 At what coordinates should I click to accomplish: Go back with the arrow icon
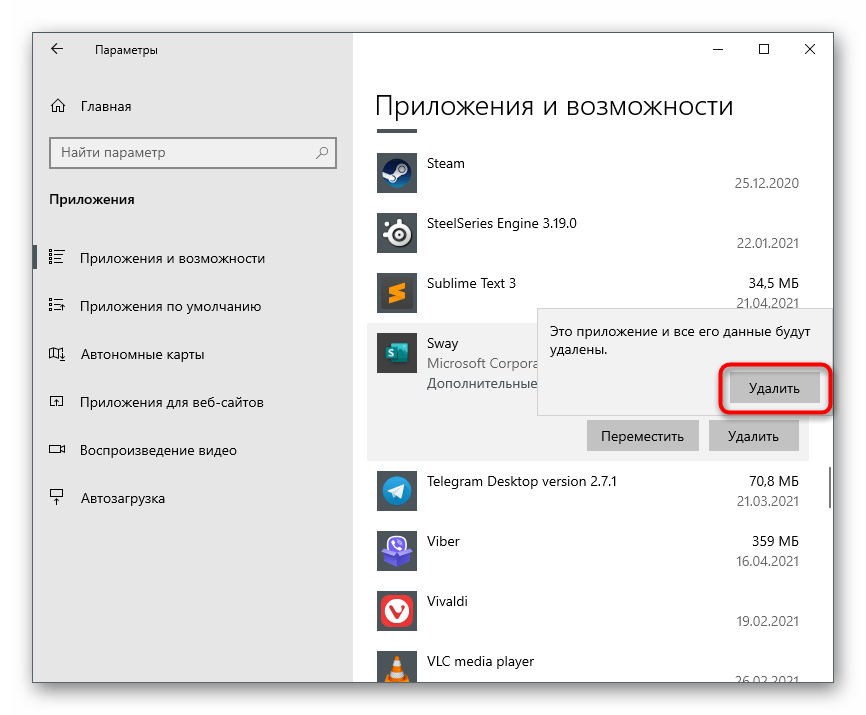tap(57, 49)
